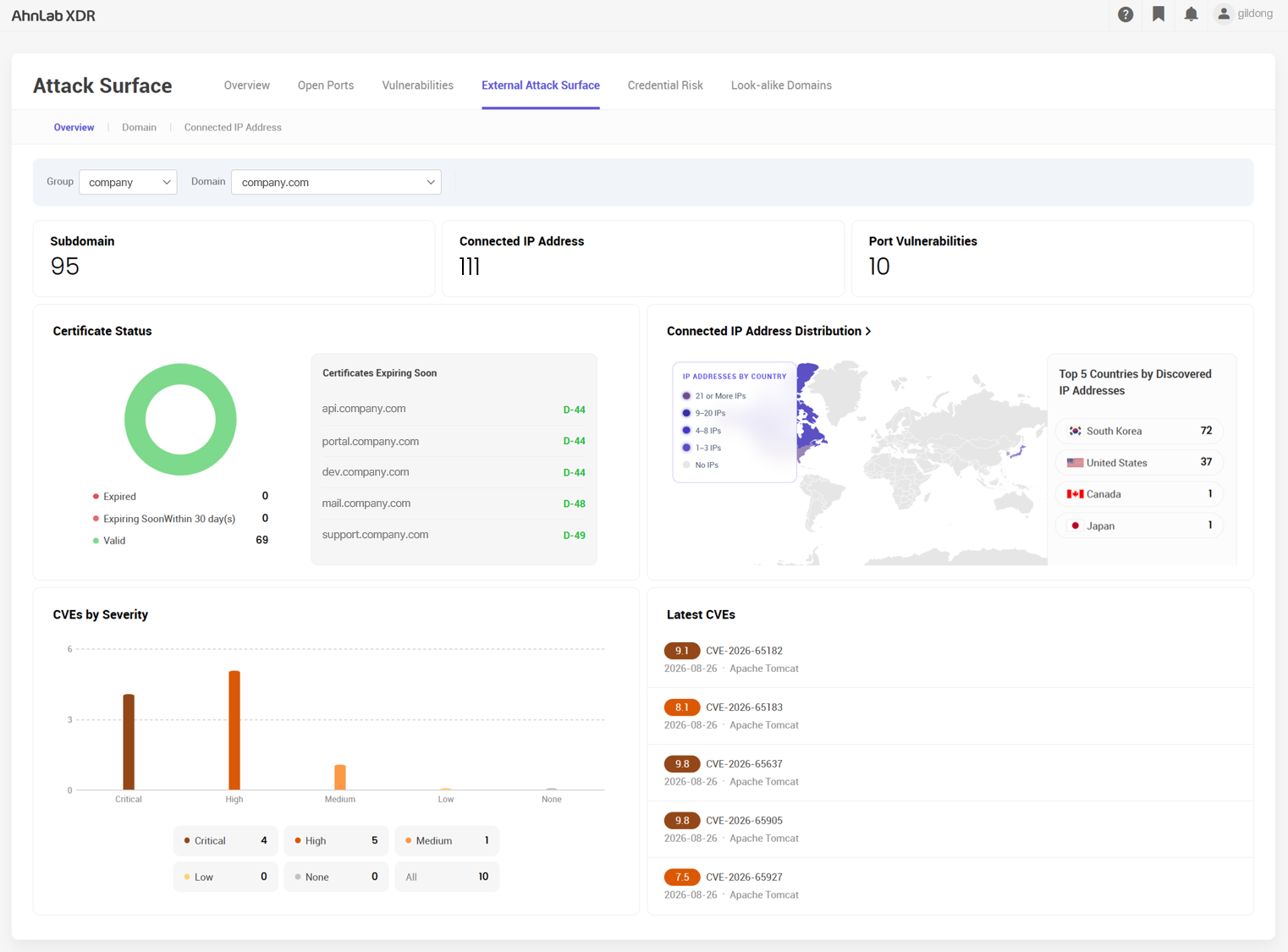Switch to the Open Ports tab

326,85
